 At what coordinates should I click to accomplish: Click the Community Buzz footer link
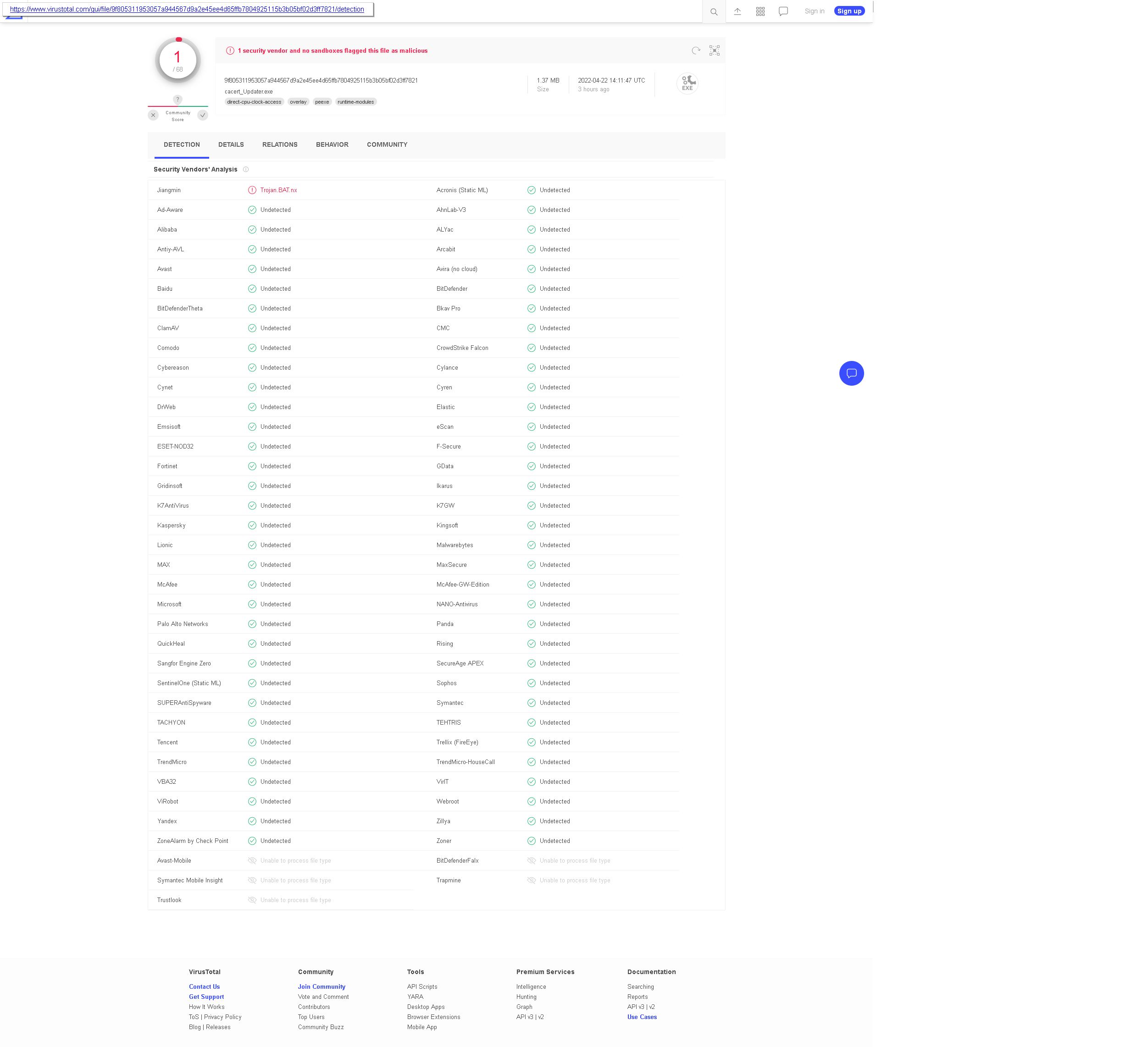click(321, 1027)
